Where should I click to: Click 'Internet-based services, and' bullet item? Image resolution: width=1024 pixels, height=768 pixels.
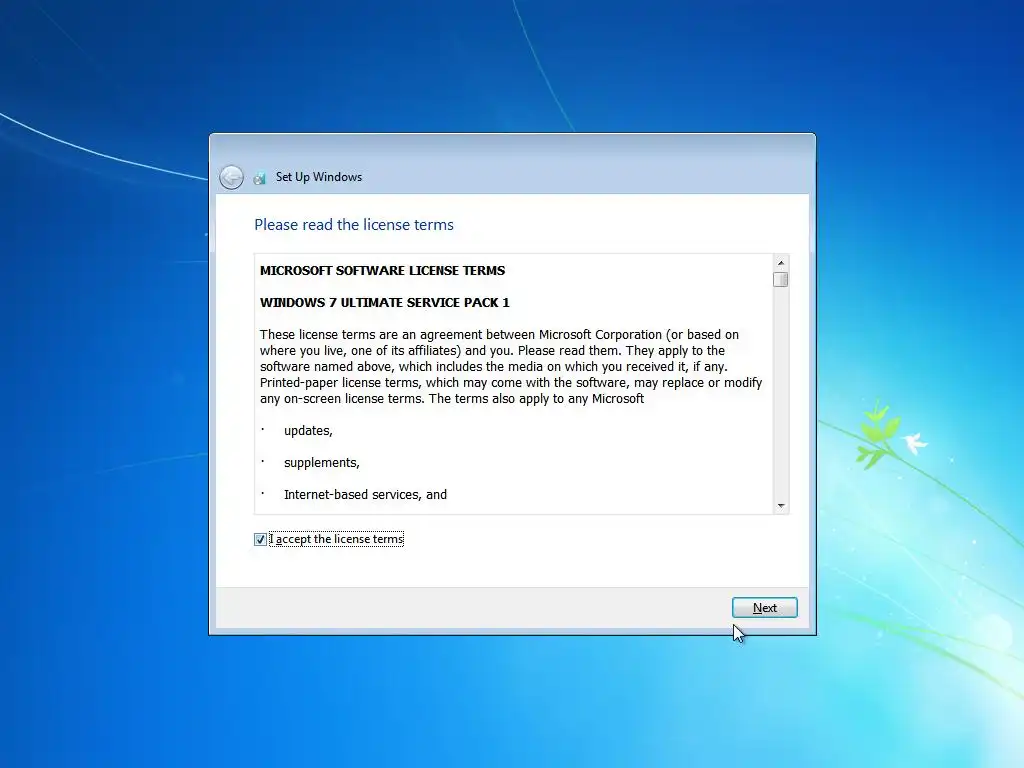click(x=365, y=495)
